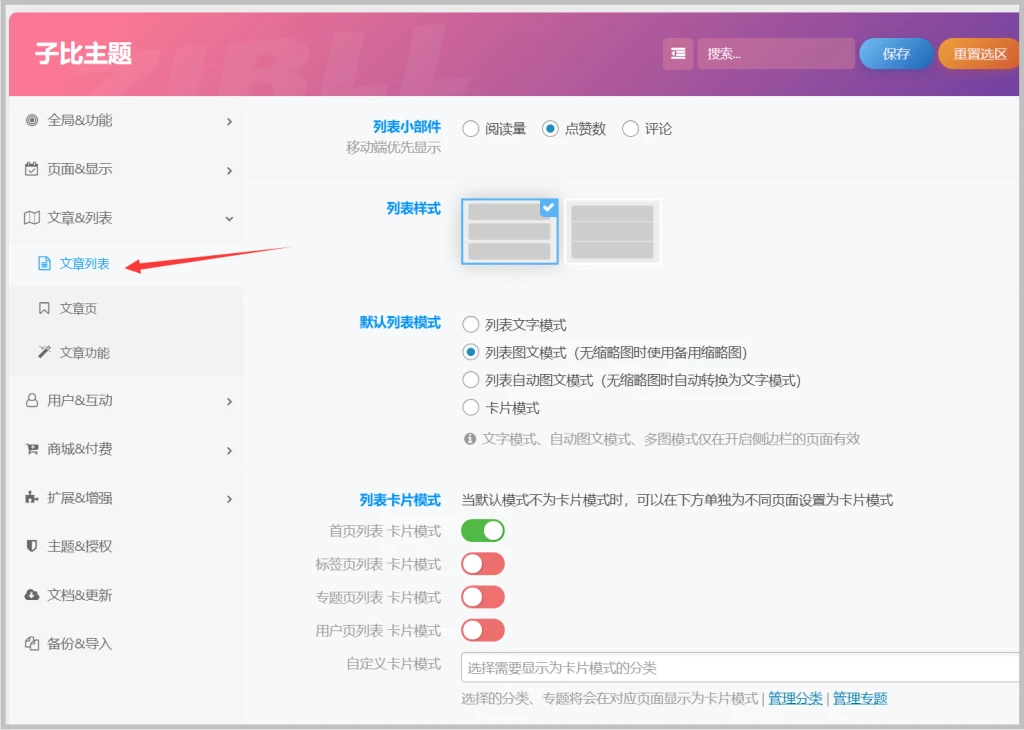The image size is (1024, 730).
Task: Click the 主题&授权 shield icon
Action: click(x=31, y=546)
